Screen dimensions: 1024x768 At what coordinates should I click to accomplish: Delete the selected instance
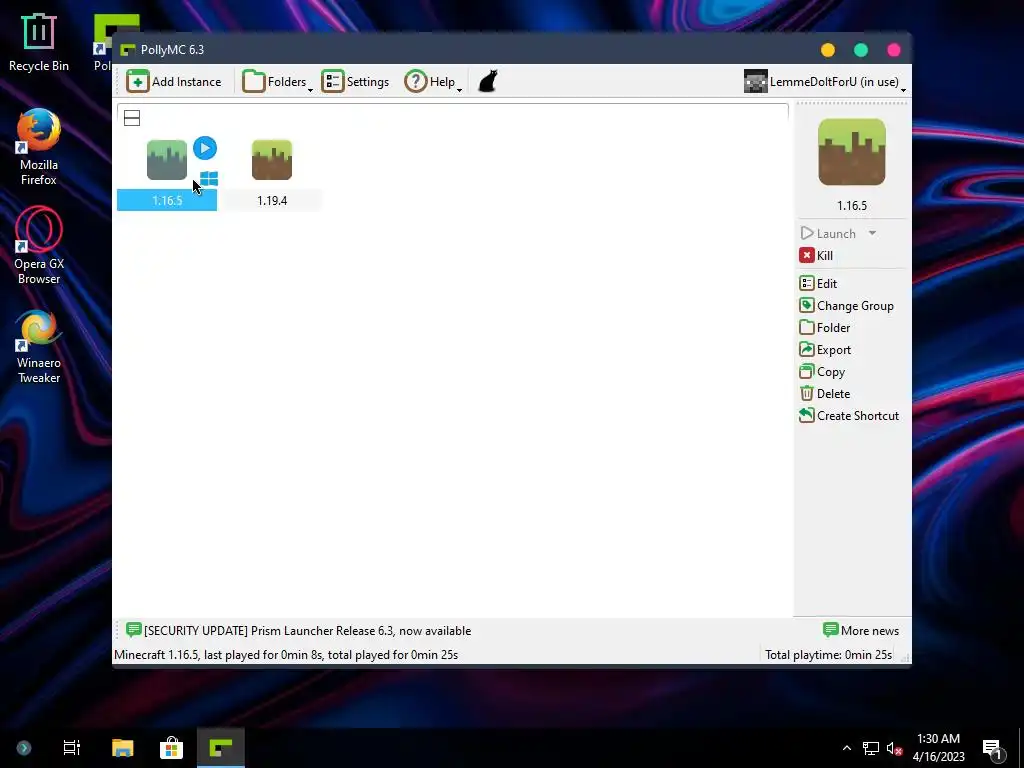pos(825,394)
